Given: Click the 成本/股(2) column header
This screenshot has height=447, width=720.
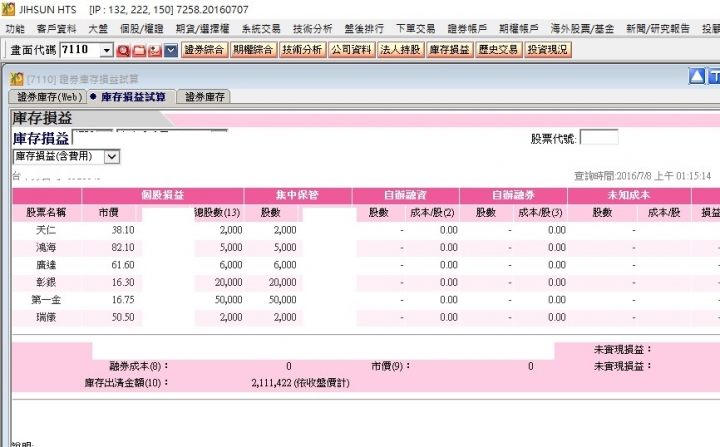Looking at the screenshot, I should click(x=432, y=213).
